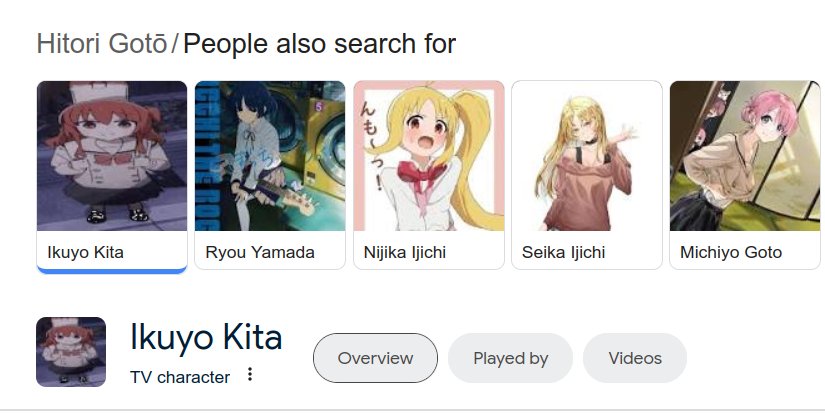This screenshot has width=825, height=413.
Task: Click the blue selection bar under the Ikuyo Kita card
Action: pos(112,270)
